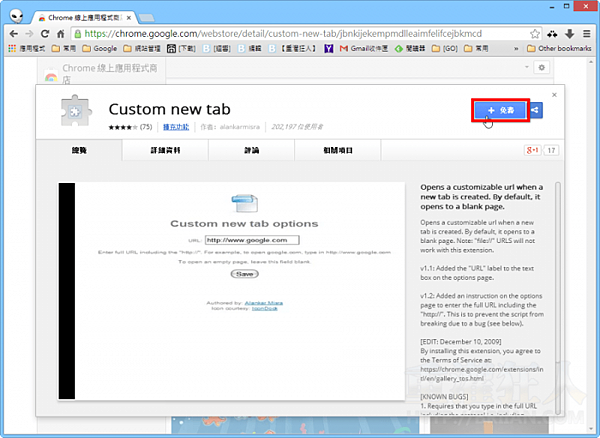The height and width of the screenshot is (438, 600).
Task: Open the Gmail bookmark
Action: pyautogui.click(x=364, y=49)
